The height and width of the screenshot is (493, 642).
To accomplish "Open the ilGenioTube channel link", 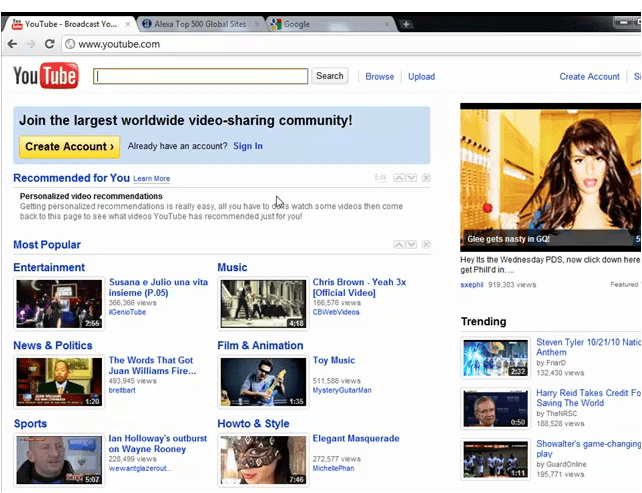I will coord(127,312).
